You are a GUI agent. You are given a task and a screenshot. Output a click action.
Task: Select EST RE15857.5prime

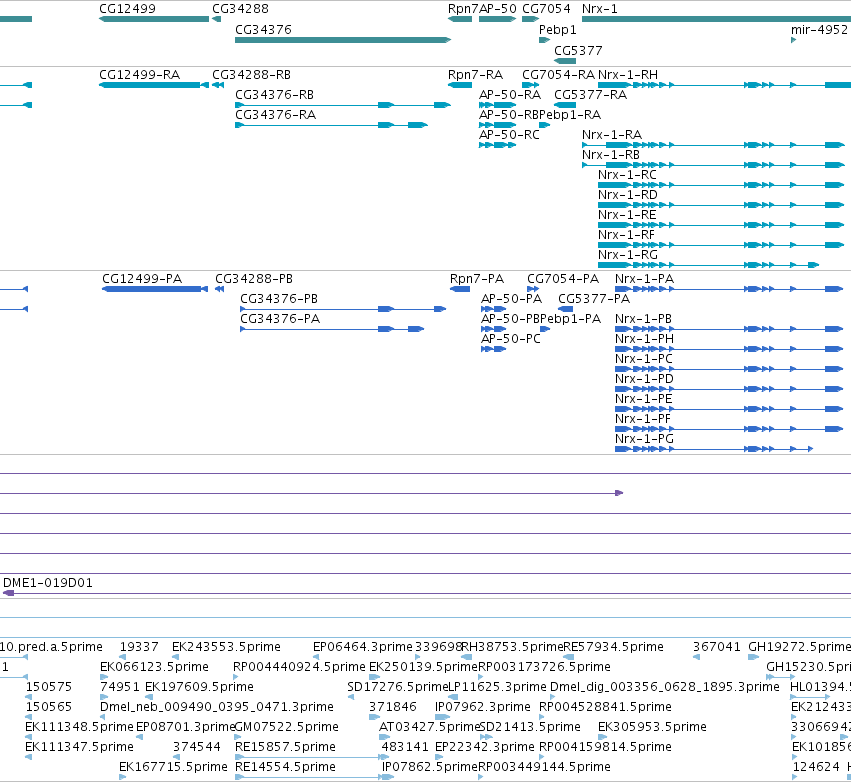(285, 747)
